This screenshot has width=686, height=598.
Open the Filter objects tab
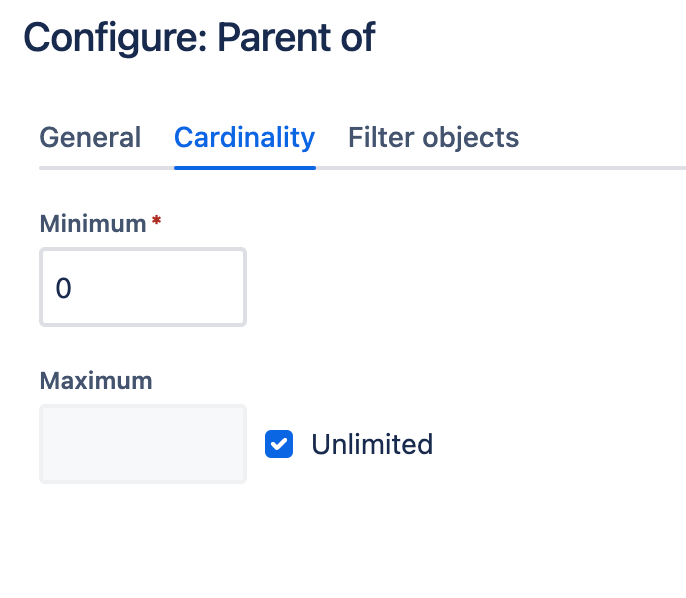click(x=433, y=138)
